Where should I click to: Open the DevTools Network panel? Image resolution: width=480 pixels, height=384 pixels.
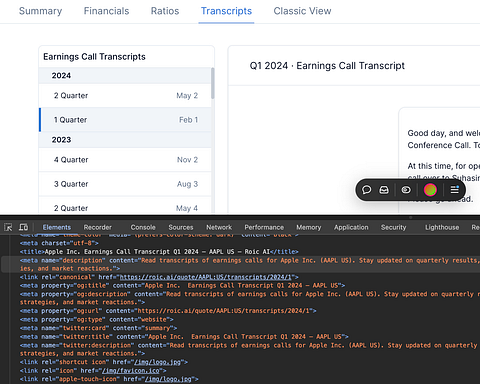pyautogui.click(x=219, y=227)
